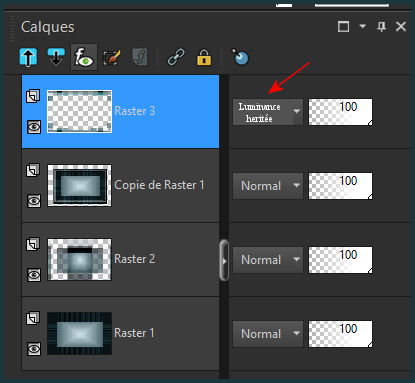Click the lock transparency padlock icon
The height and width of the screenshot is (383, 415).
[204, 57]
